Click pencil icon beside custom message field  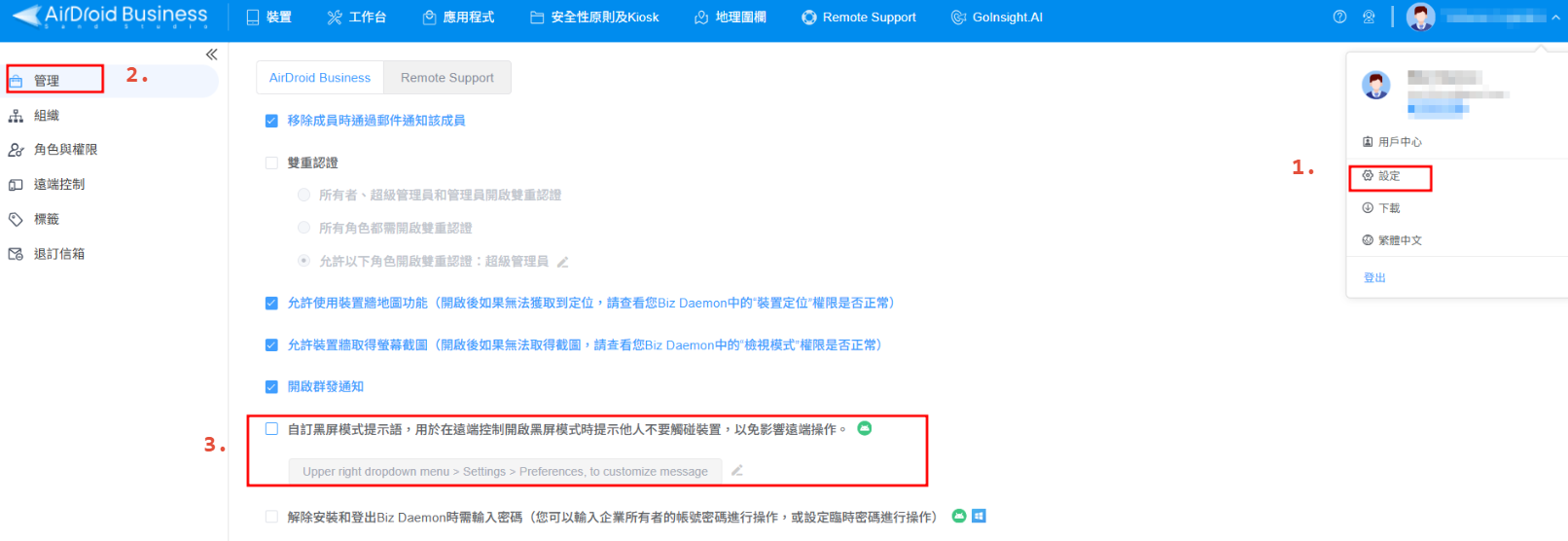click(x=737, y=471)
